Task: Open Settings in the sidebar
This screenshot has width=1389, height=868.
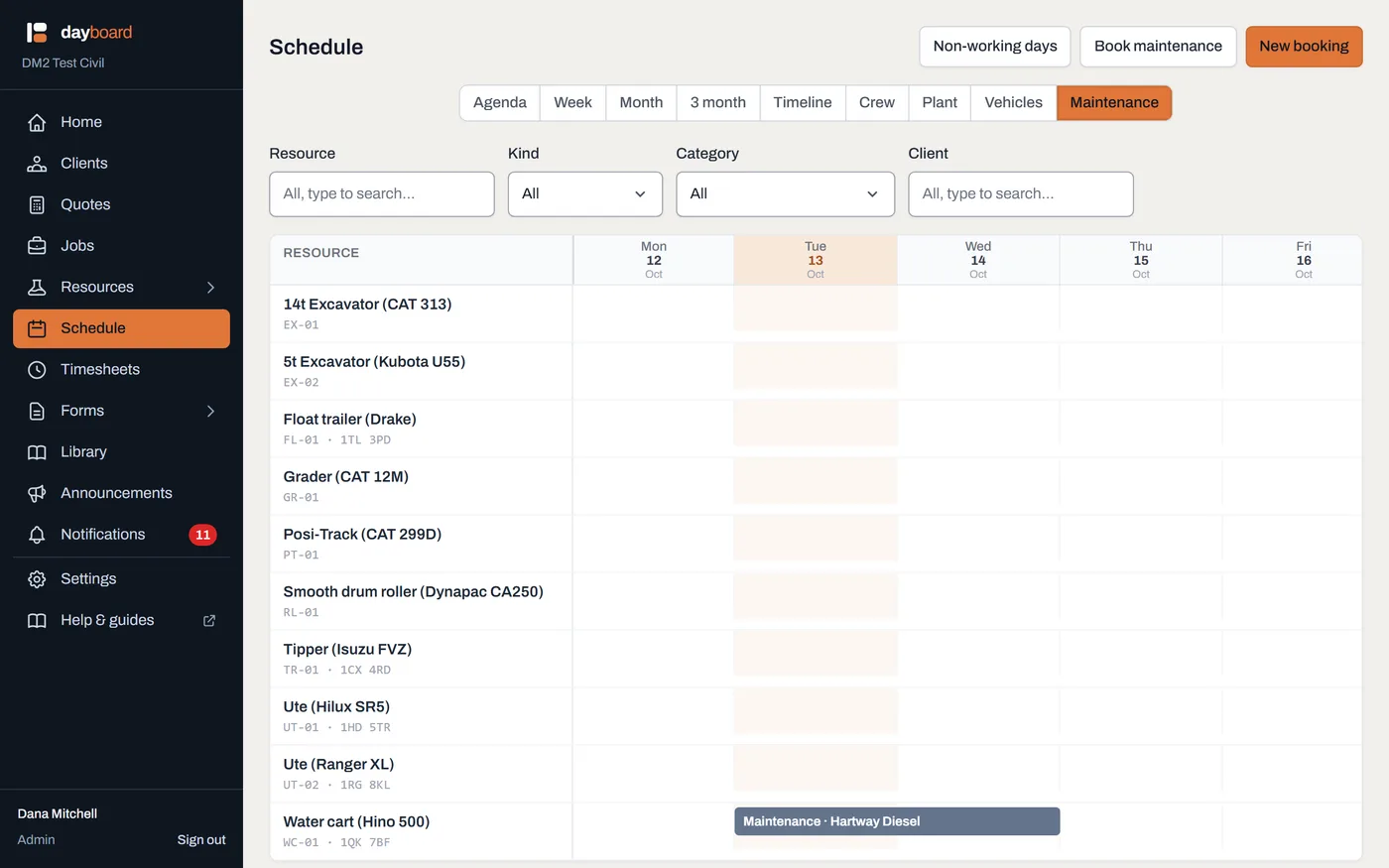Action: pyautogui.click(x=121, y=579)
